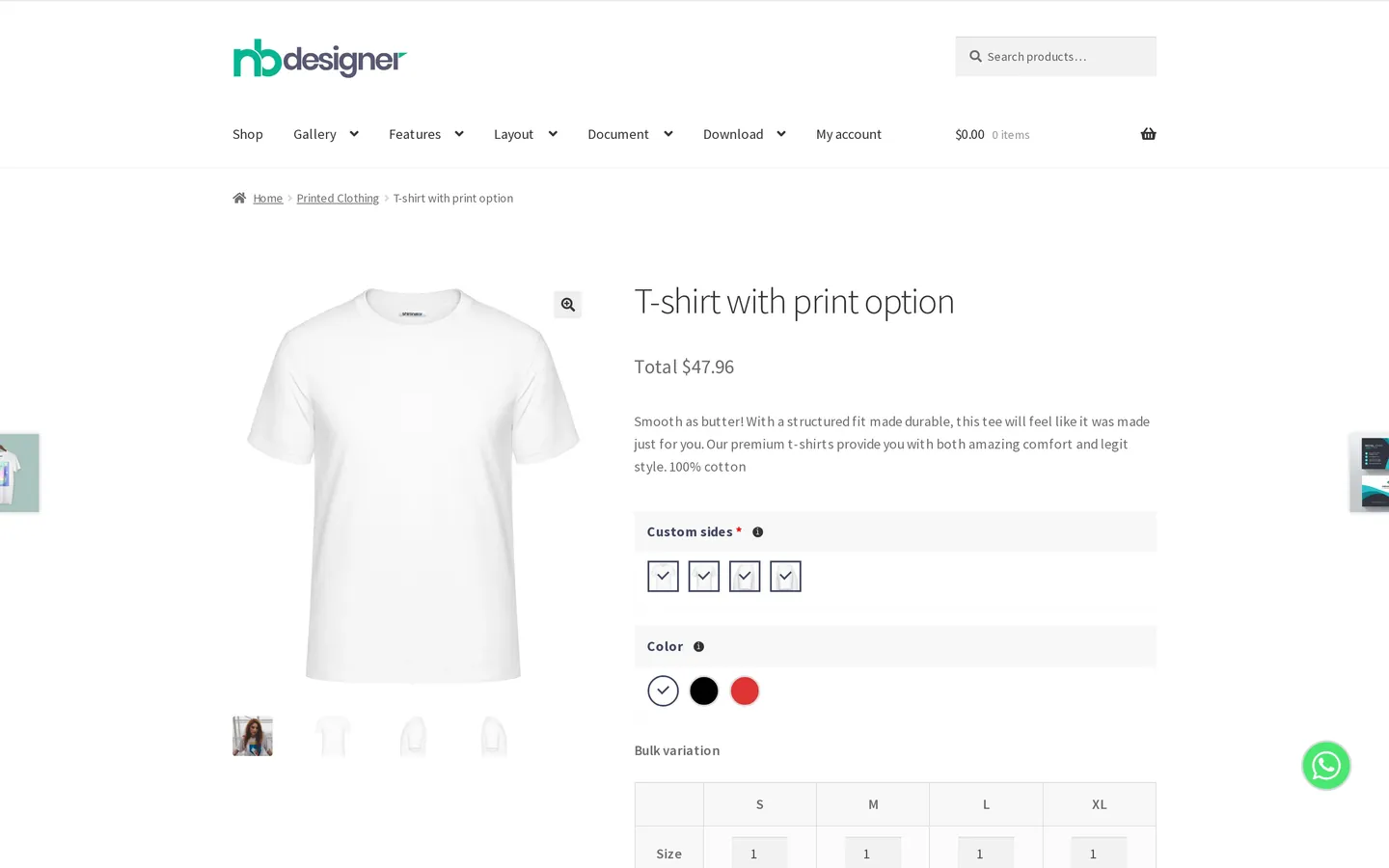The width and height of the screenshot is (1389, 868).
Task: Click the search magnifier icon
Action: coord(975,56)
